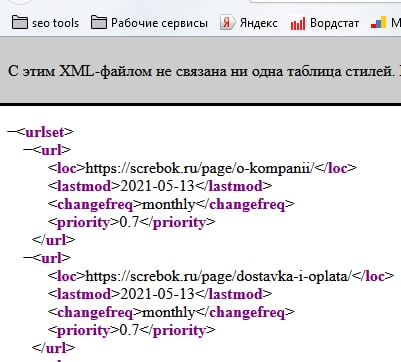Collapse the url node containing o-kompanii
401x362 pixels.
point(28,150)
